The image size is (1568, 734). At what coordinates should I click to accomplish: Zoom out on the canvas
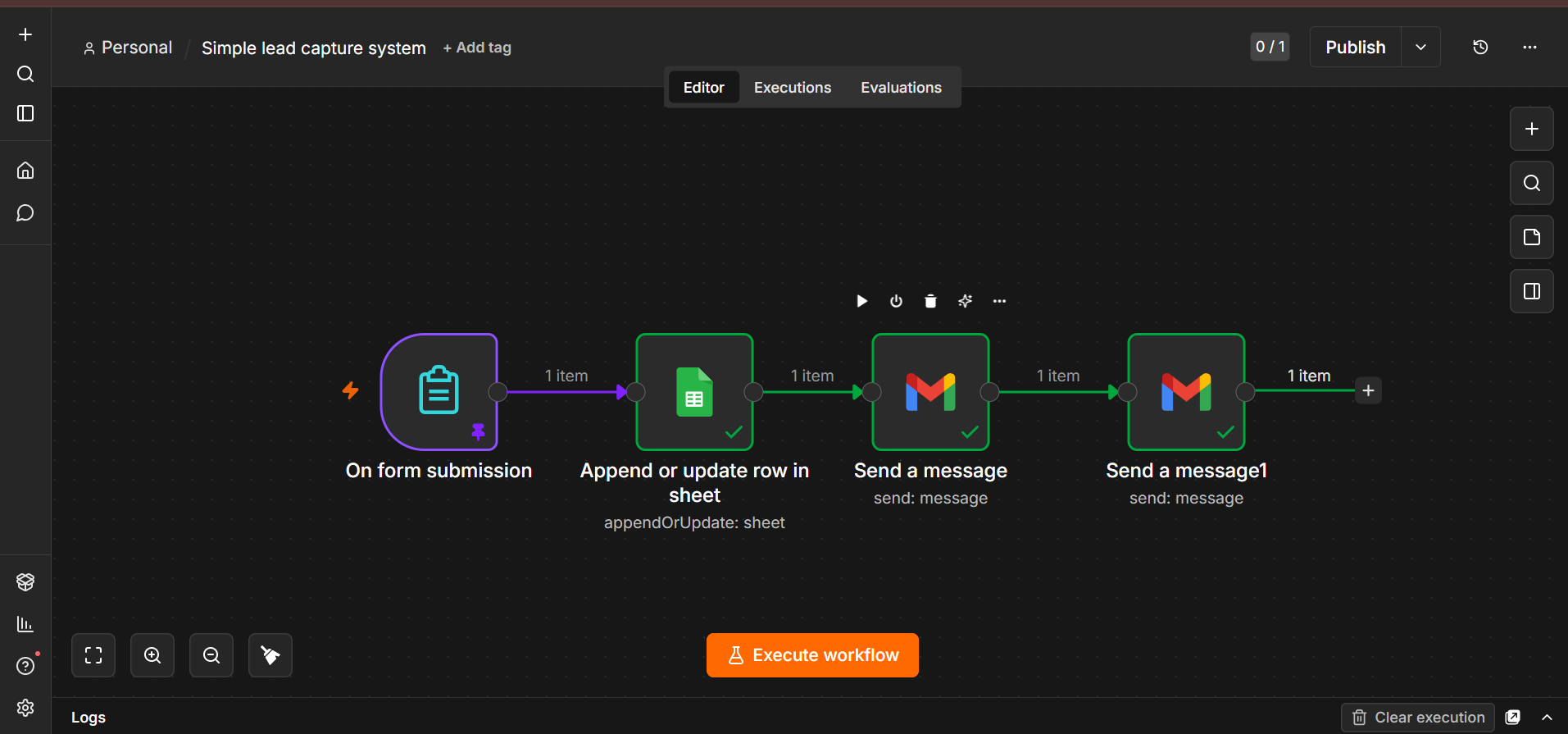click(211, 655)
